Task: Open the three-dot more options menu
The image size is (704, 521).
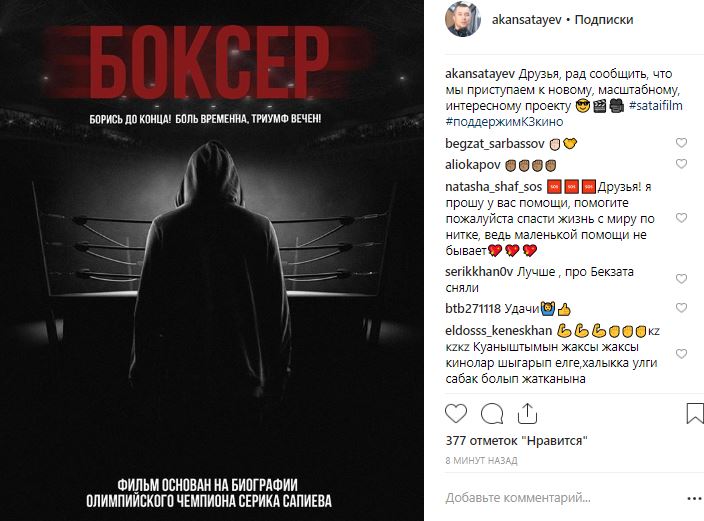Action: [x=695, y=499]
